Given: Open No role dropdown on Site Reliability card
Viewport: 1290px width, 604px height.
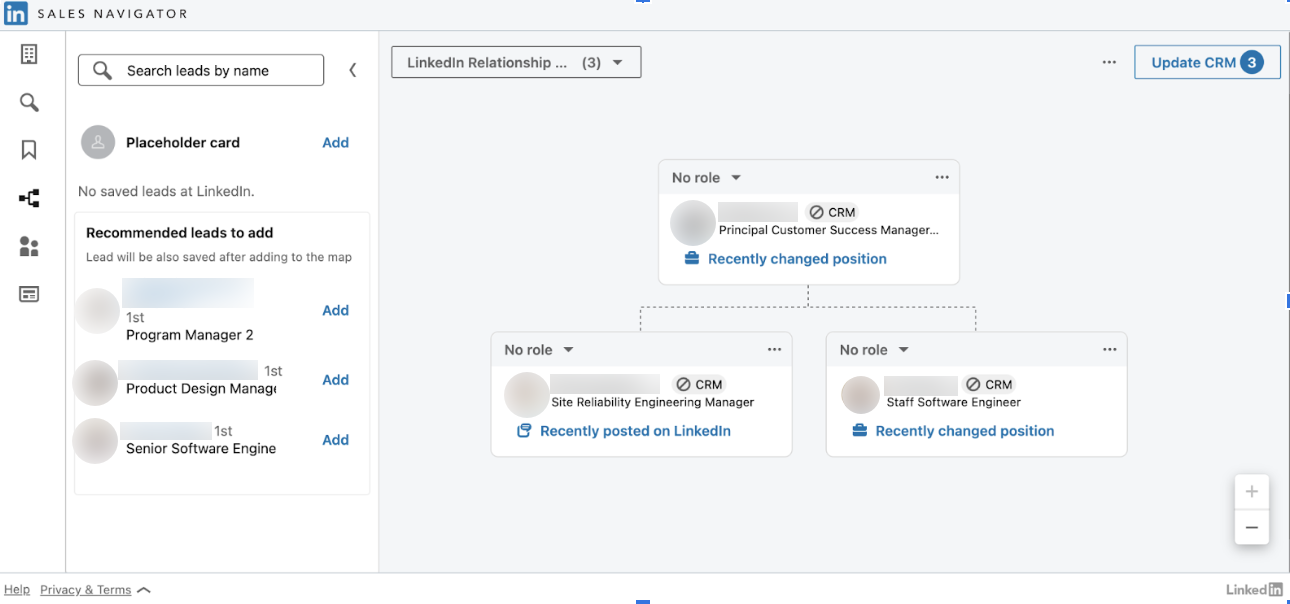Looking at the screenshot, I should (539, 350).
